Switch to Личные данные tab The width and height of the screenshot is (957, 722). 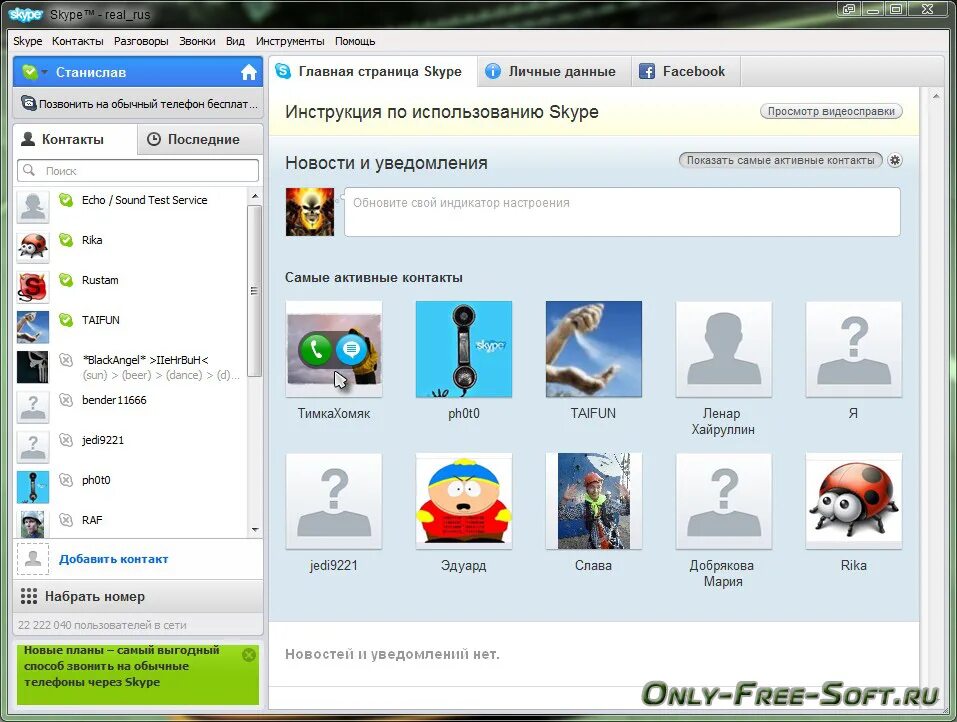coord(554,71)
